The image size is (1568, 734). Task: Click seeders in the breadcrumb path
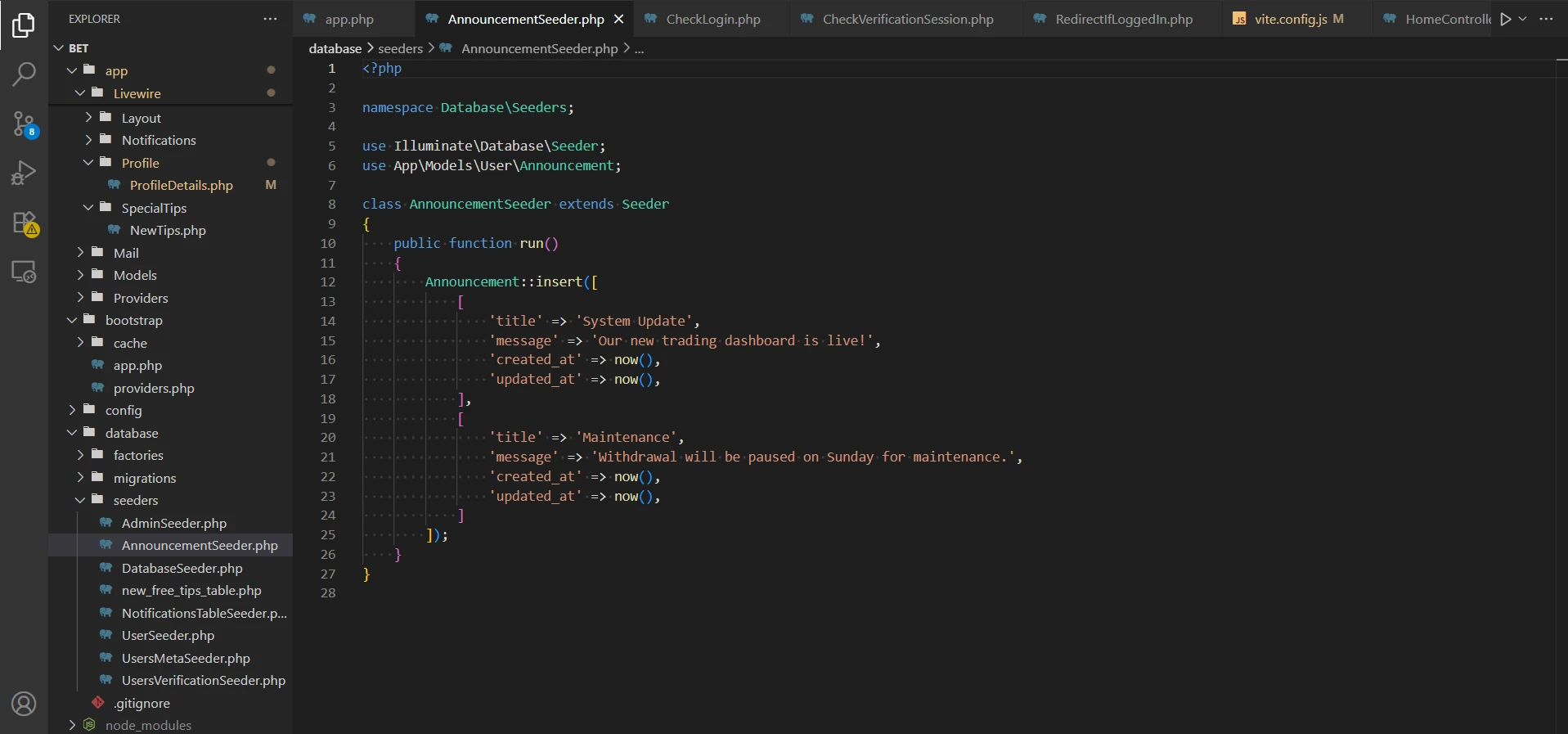tap(400, 48)
